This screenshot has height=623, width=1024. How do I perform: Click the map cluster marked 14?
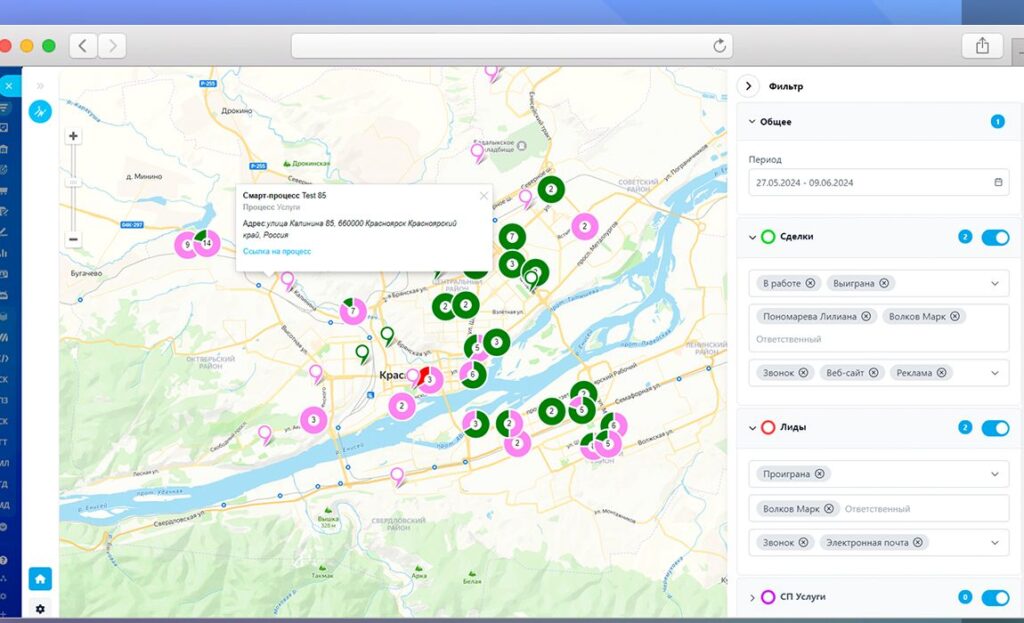tap(207, 243)
